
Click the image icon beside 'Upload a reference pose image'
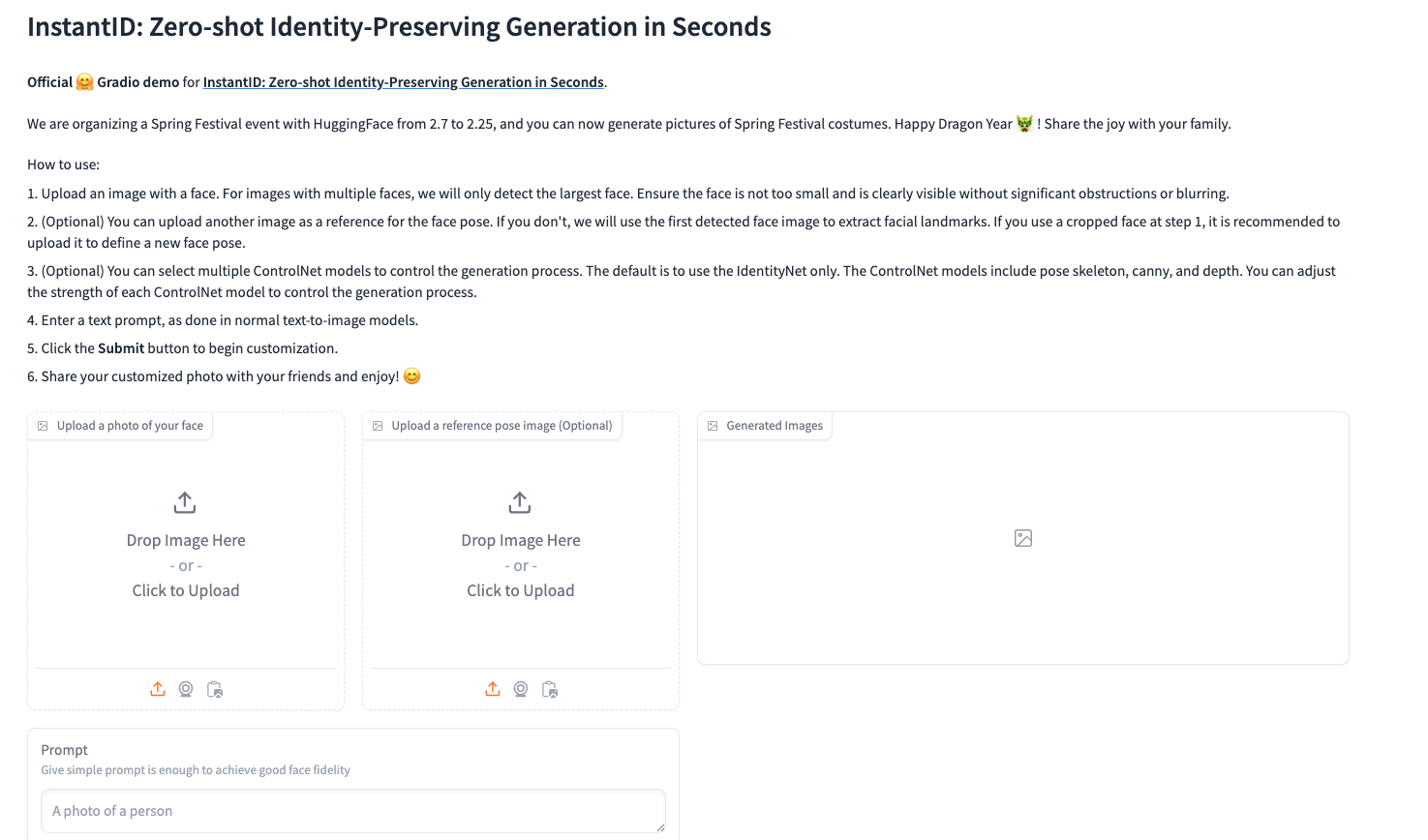pos(378,426)
